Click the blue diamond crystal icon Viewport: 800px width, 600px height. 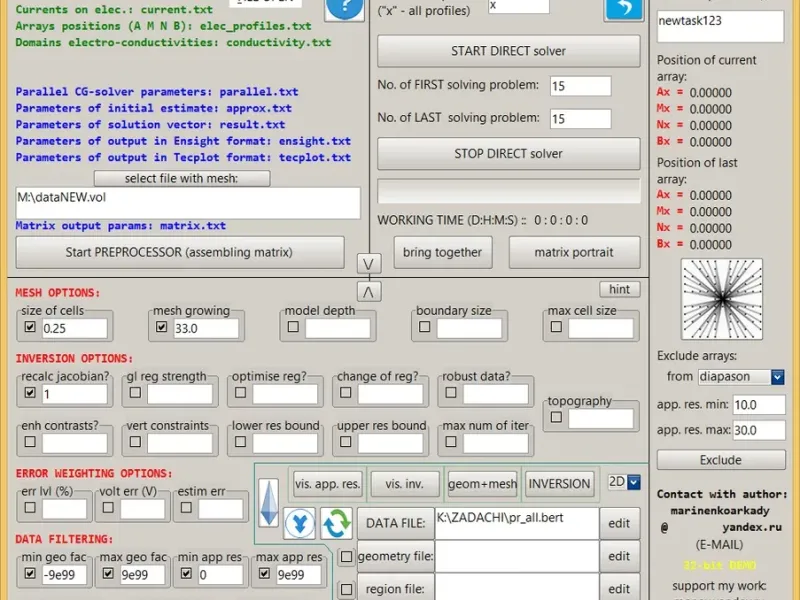click(268, 502)
